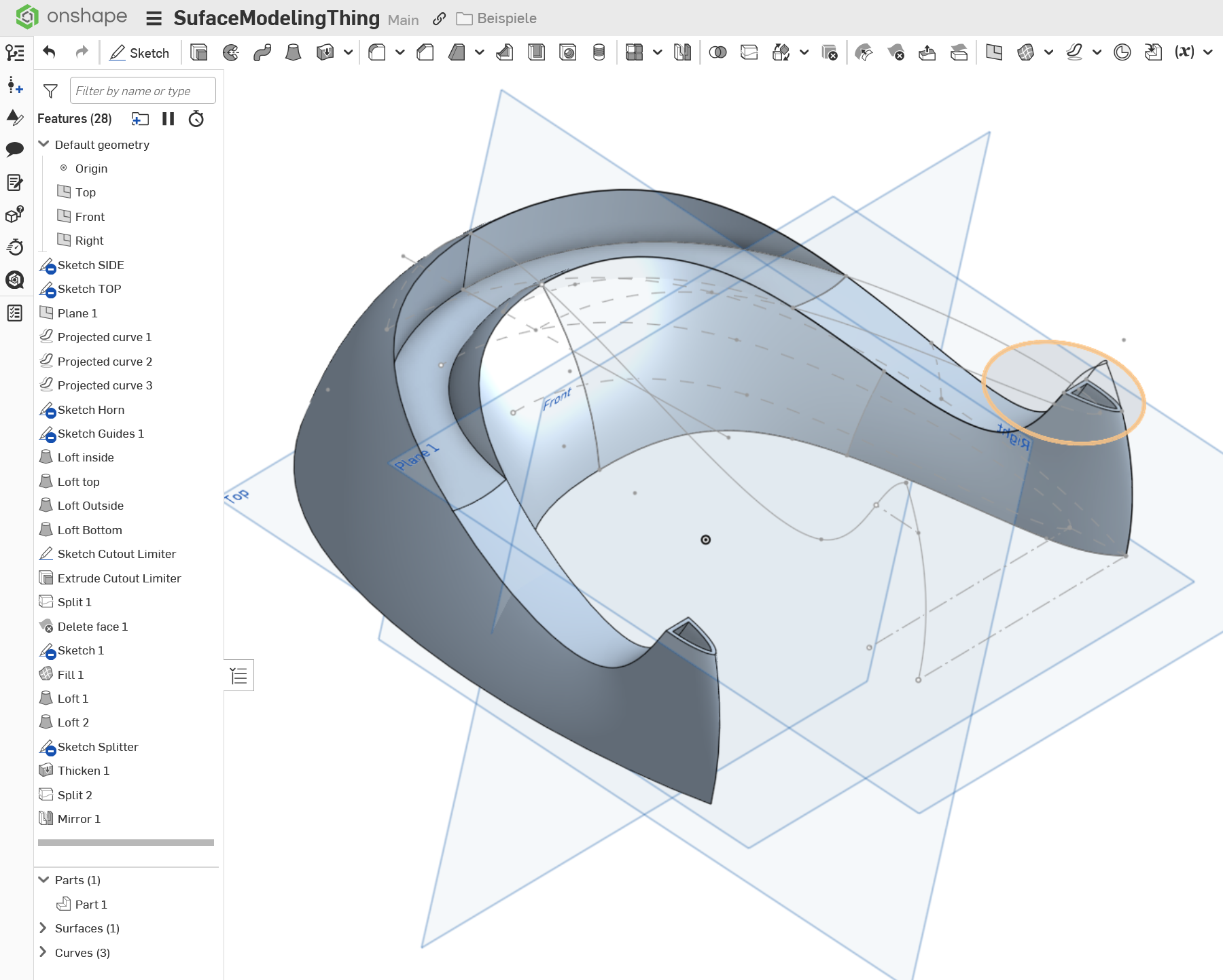This screenshot has height=980, width=1223.
Task: Collapse the Default geometry group
Action: click(44, 145)
